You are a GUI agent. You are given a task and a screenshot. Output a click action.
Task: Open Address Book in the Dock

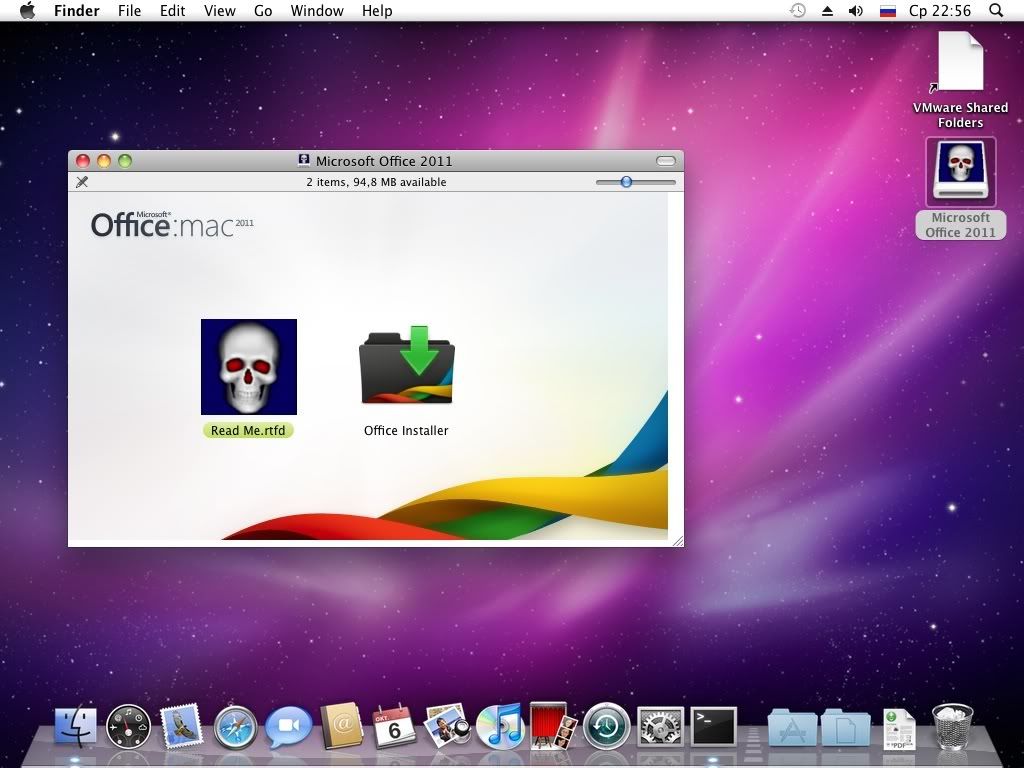[341, 726]
